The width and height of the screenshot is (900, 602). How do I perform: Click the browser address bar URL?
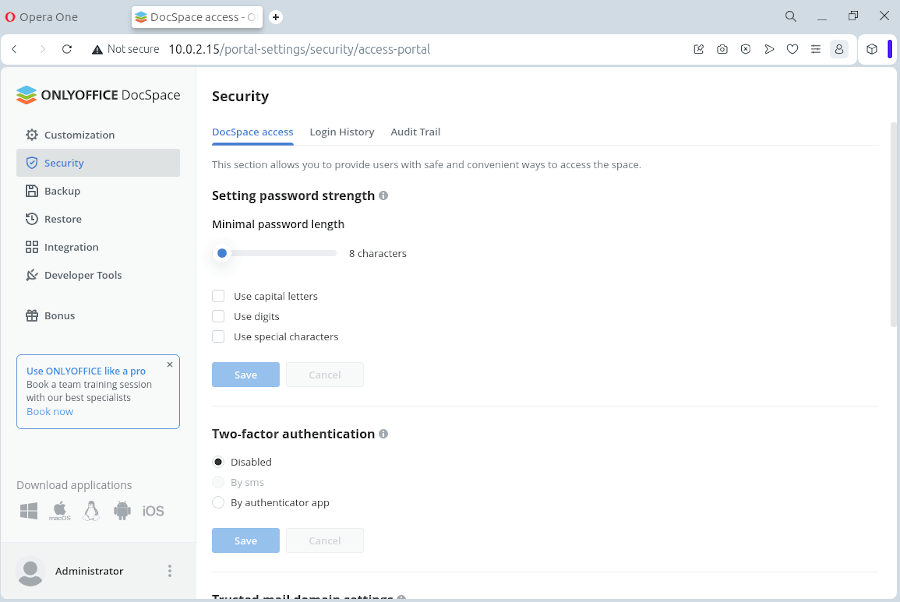point(299,49)
